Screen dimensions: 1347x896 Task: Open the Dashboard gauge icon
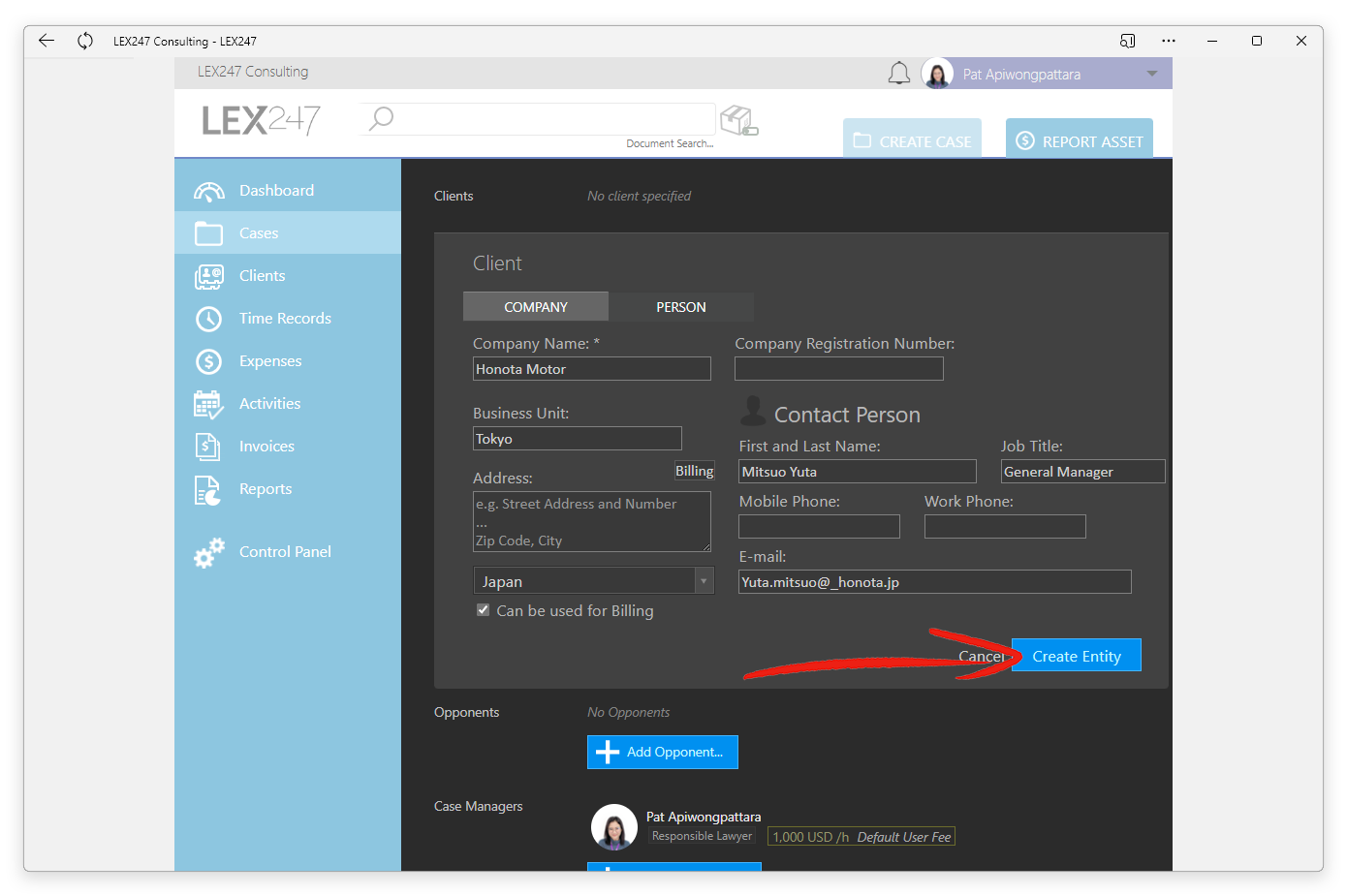point(209,191)
